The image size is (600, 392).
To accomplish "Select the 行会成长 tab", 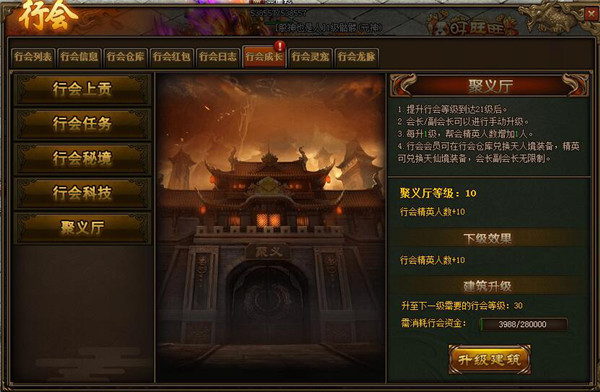I will (264, 57).
